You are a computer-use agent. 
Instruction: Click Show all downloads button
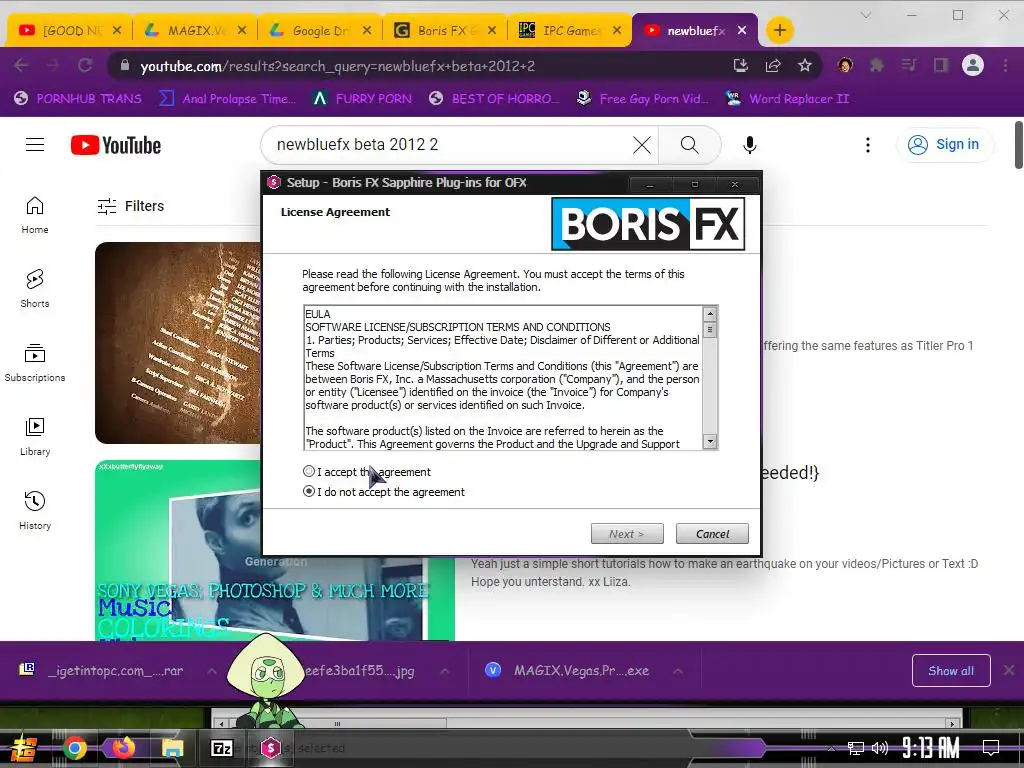click(951, 671)
